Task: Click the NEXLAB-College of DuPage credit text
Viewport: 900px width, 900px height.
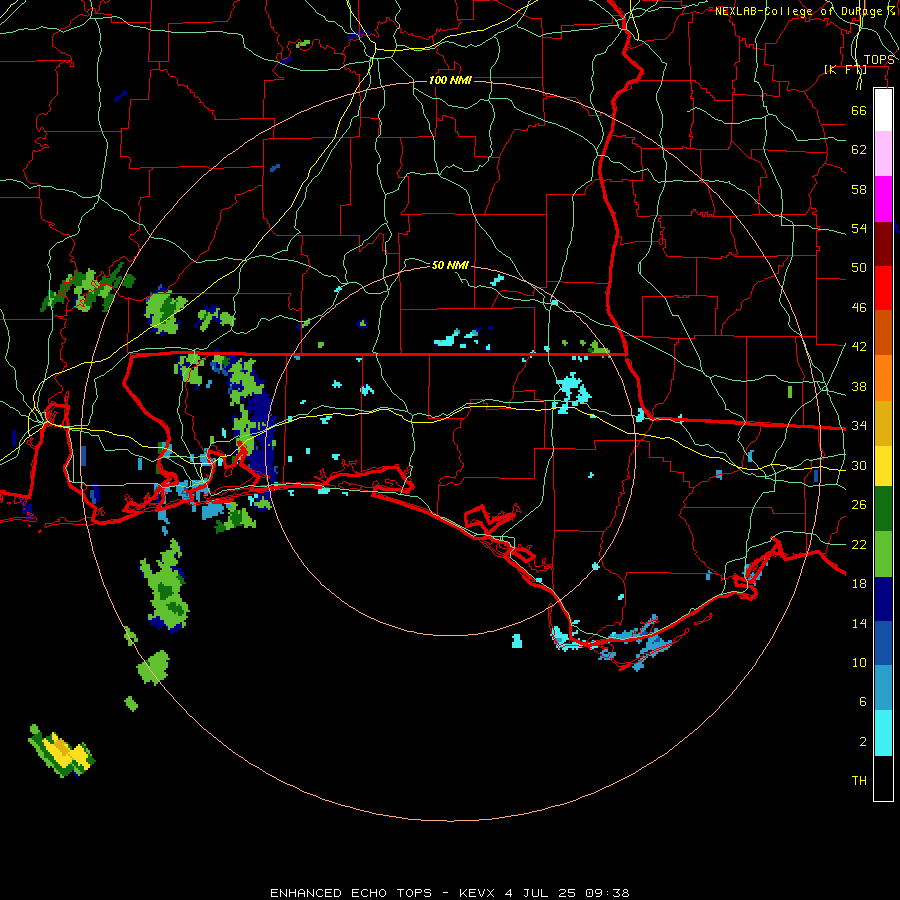Action: click(x=804, y=11)
